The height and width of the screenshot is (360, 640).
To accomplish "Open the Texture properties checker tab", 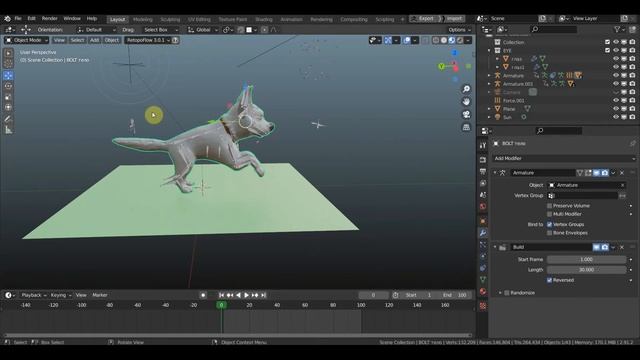I will pyautogui.click(x=483, y=306).
